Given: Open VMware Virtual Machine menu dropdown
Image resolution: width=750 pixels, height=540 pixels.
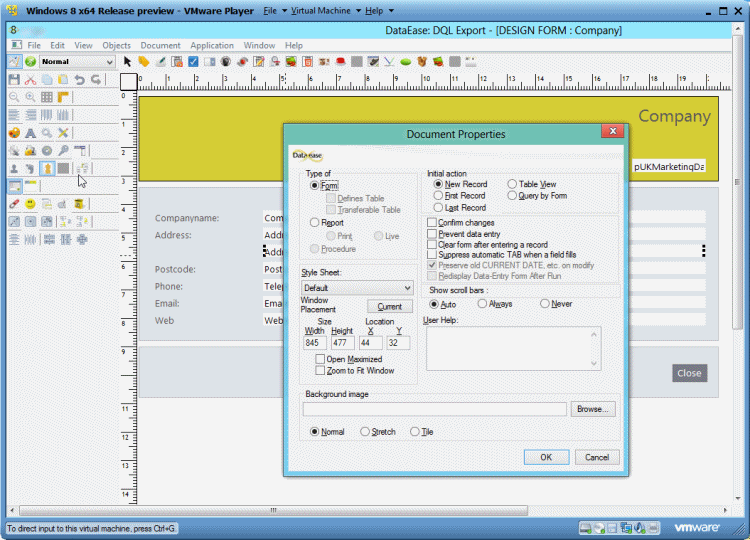Looking at the screenshot, I should (325, 11).
